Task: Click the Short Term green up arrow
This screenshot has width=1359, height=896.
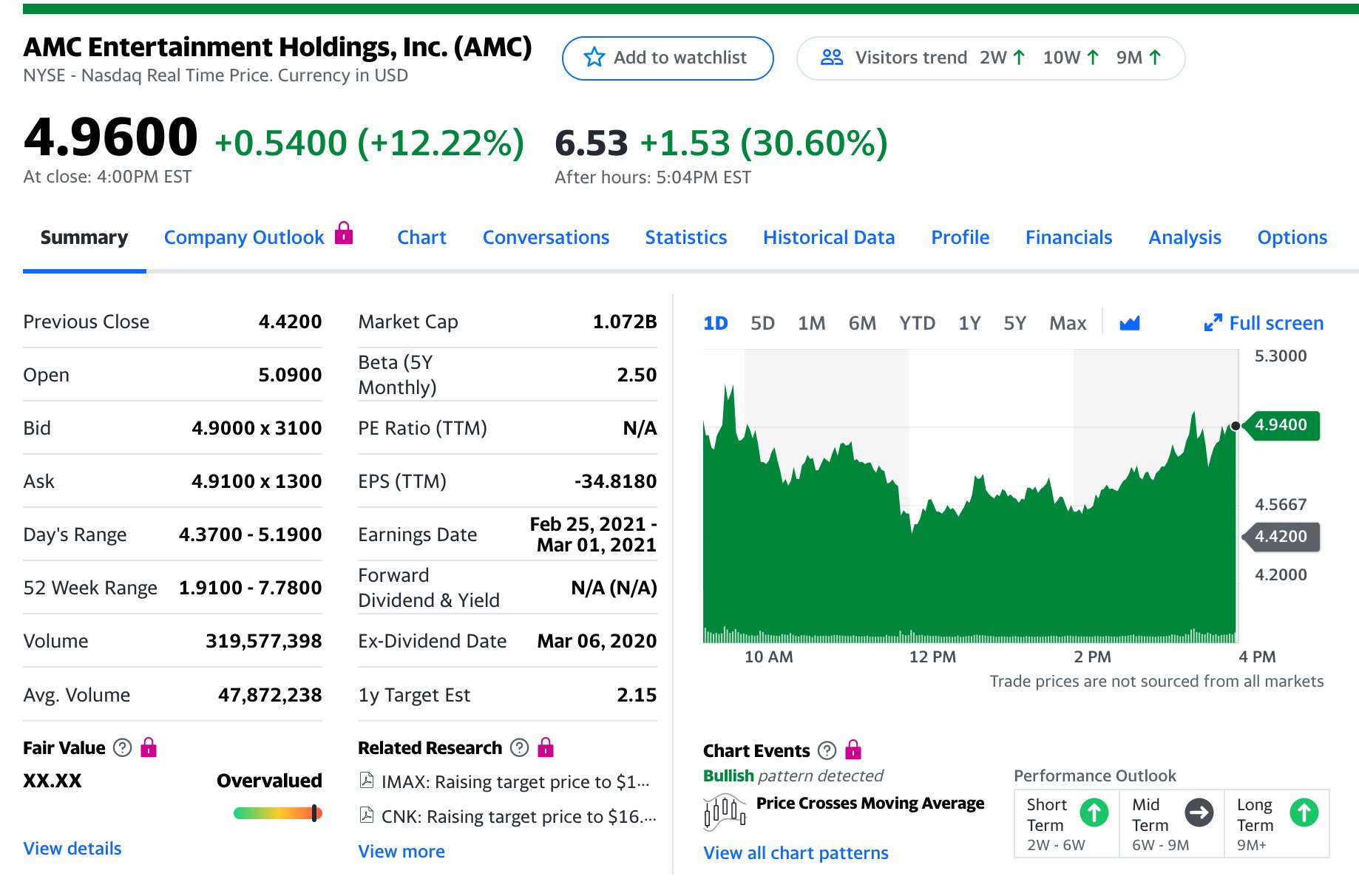Action: pyautogui.click(x=1094, y=813)
